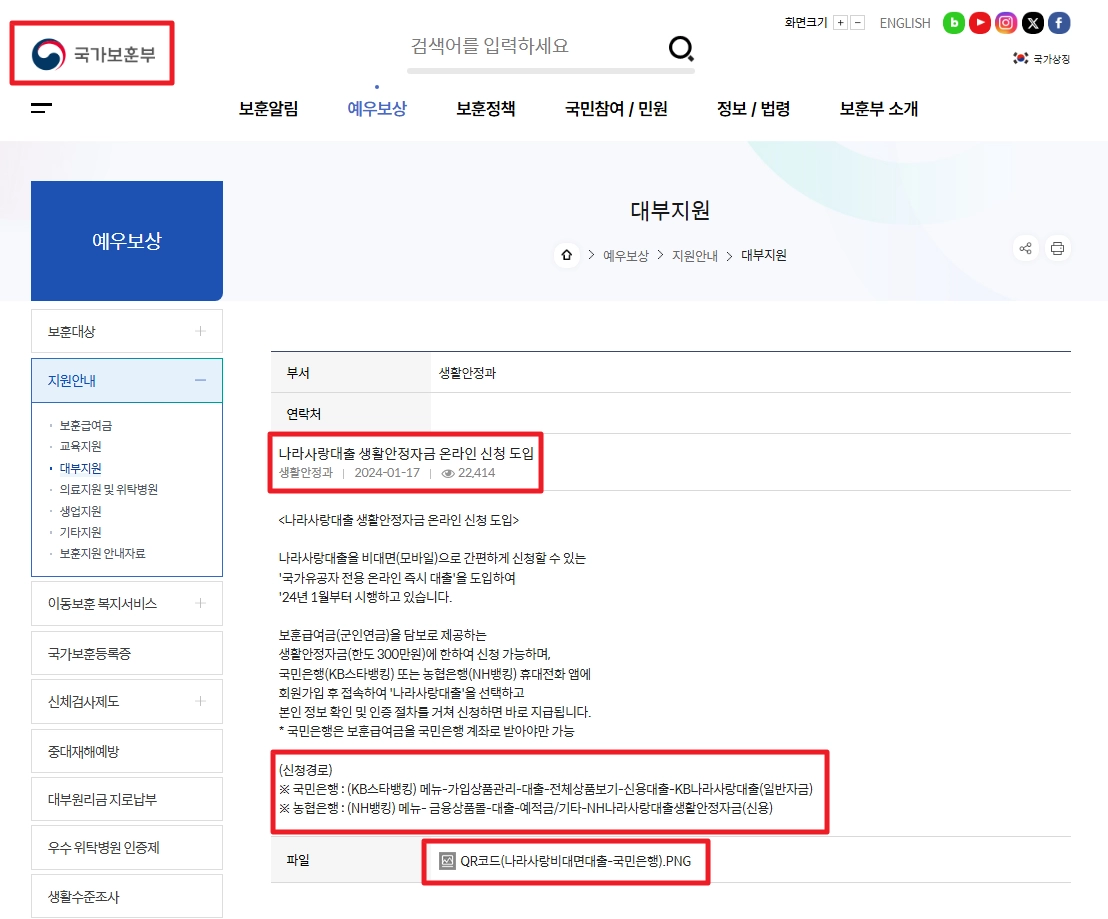Open 중대재해예방 sidebar item
The height and width of the screenshot is (919, 1108).
(127, 752)
